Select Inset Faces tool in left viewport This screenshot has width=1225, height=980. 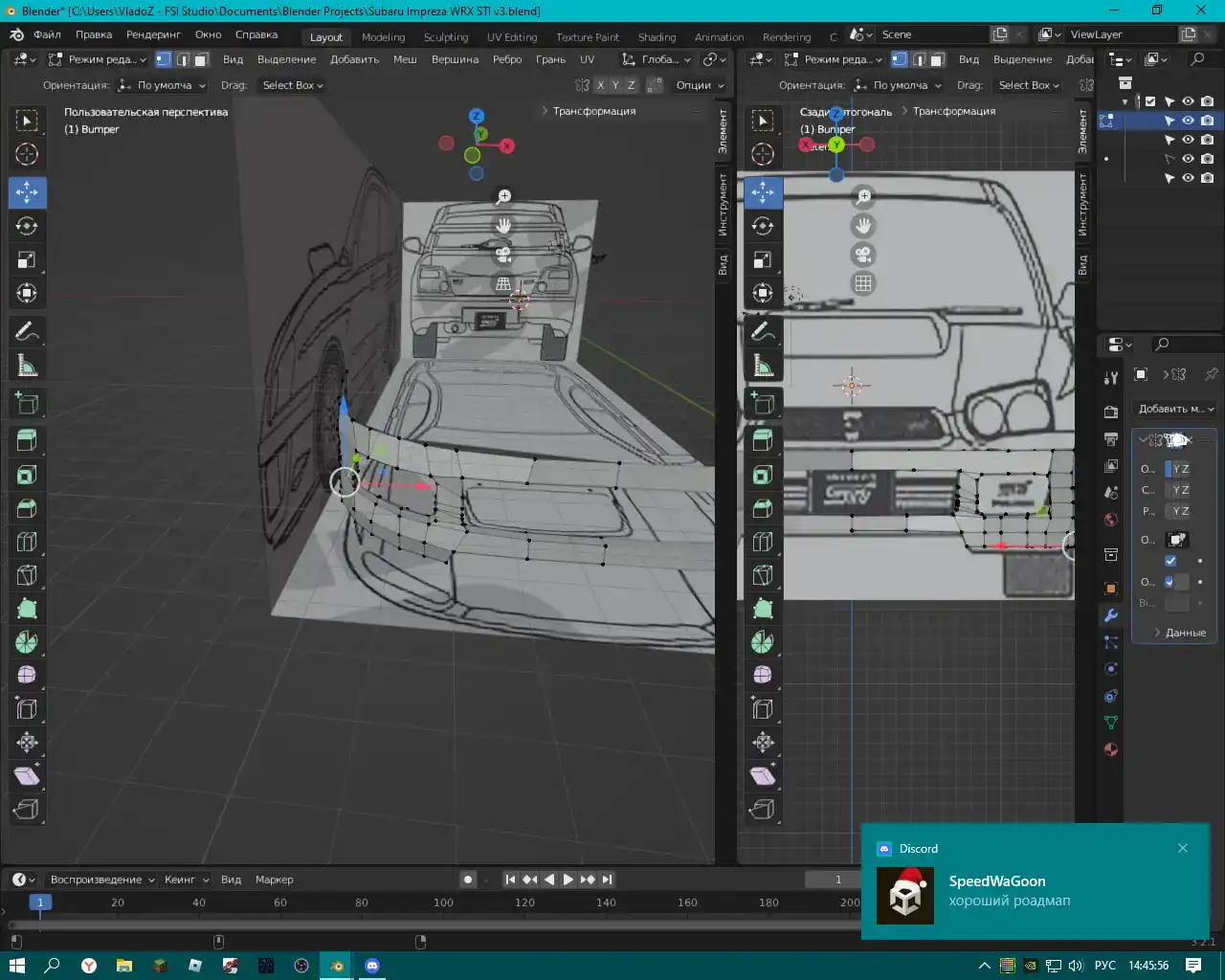point(27,475)
